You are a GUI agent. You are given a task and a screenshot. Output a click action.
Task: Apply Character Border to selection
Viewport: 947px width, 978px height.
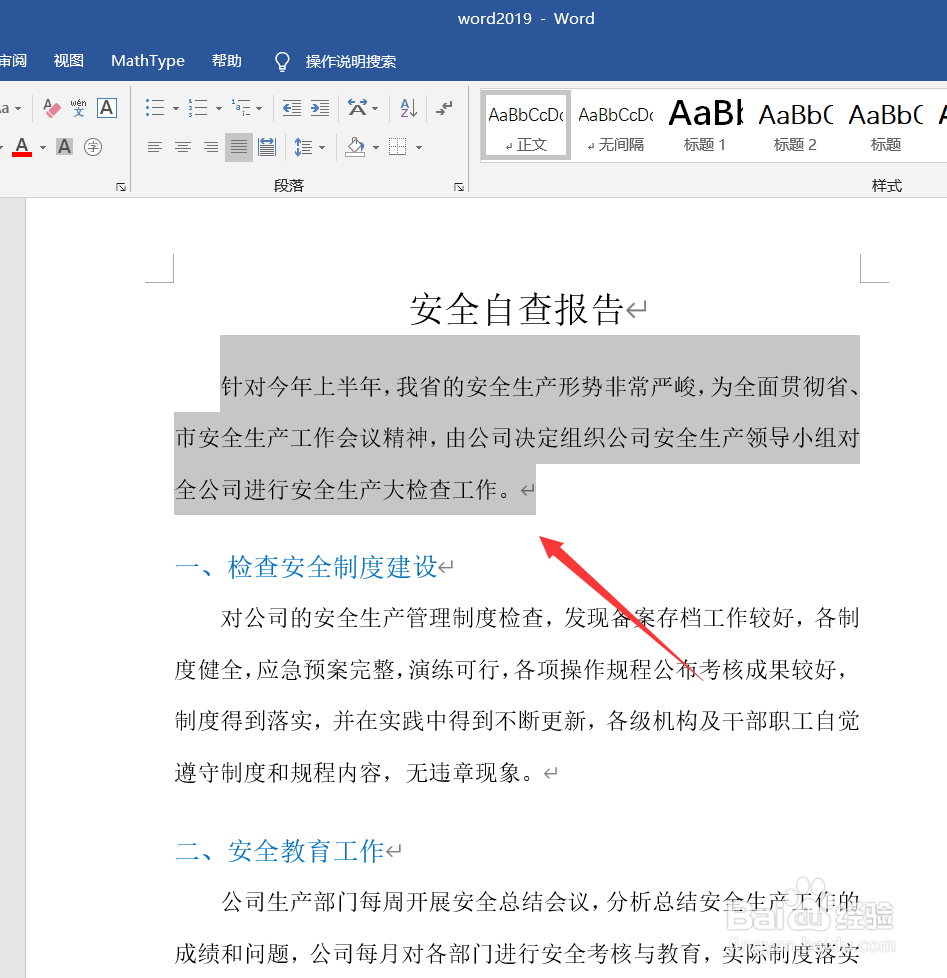pyautogui.click(x=106, y=107)
